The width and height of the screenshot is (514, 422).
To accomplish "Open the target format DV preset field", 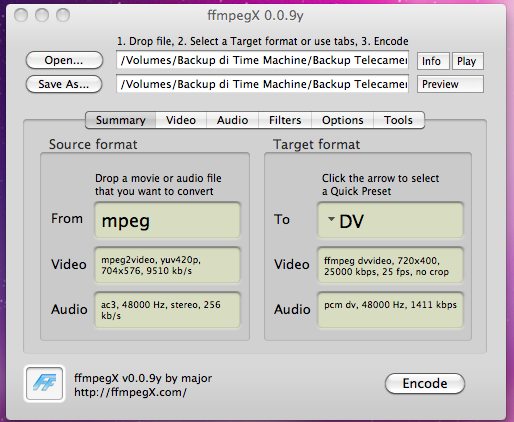I will tap(390, 220).
